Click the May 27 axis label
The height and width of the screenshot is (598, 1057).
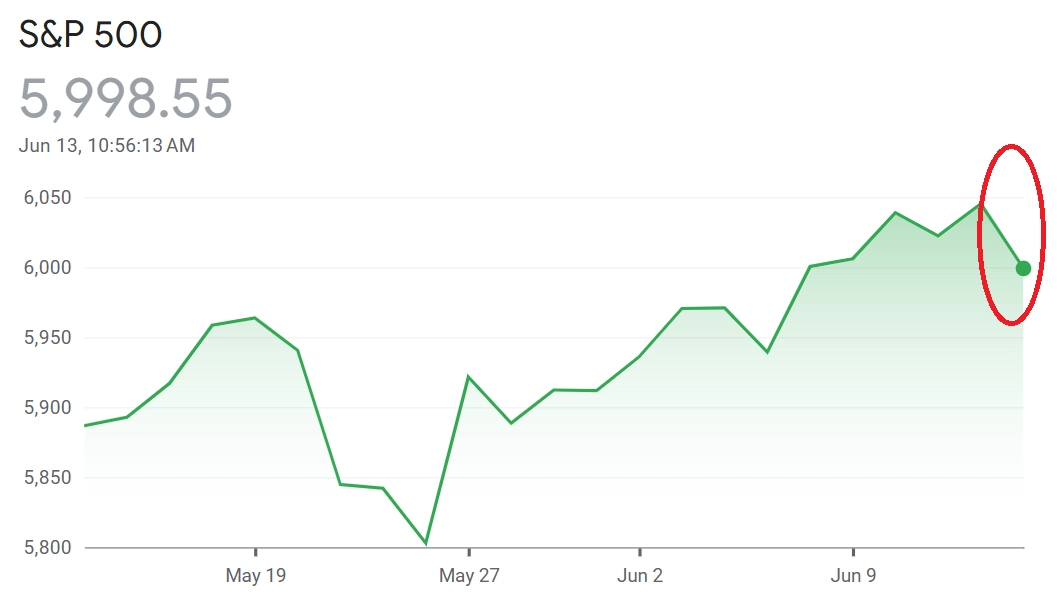469,575
